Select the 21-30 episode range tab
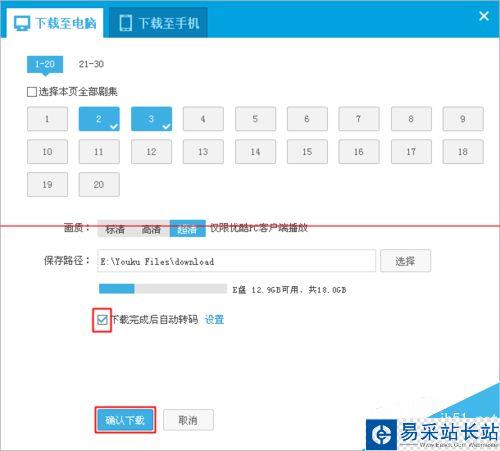The height and width of the screenshot is (451, 500). coord(91,64)
